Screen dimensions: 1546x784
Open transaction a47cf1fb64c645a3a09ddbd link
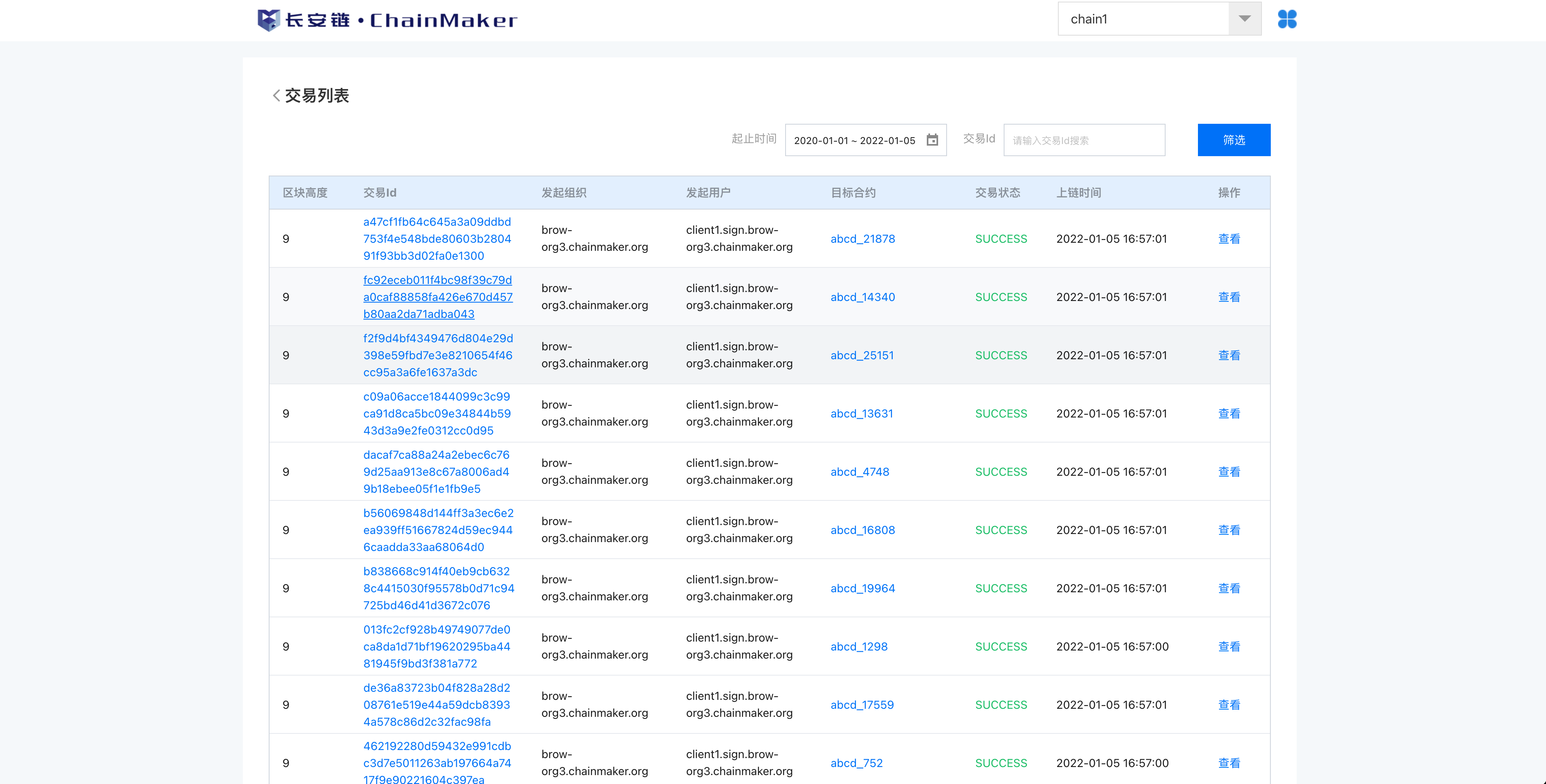pos(437,239)
